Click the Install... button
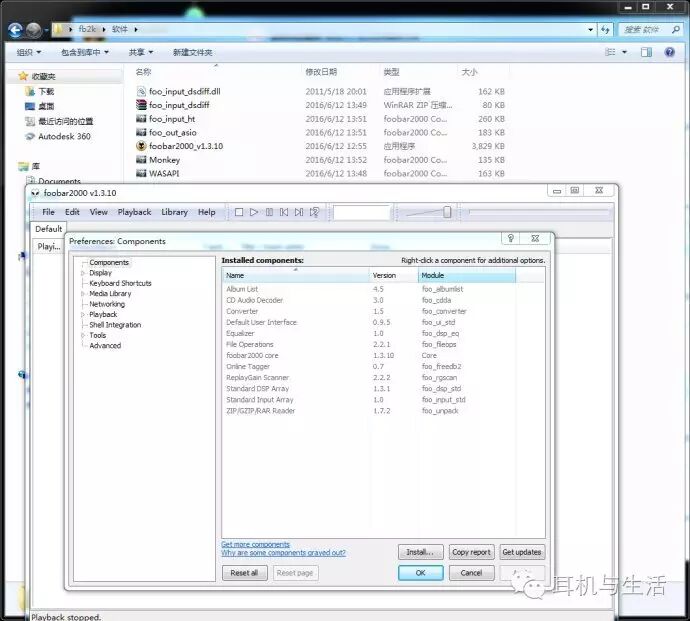690x621 pixels. [x=420, y=552]
